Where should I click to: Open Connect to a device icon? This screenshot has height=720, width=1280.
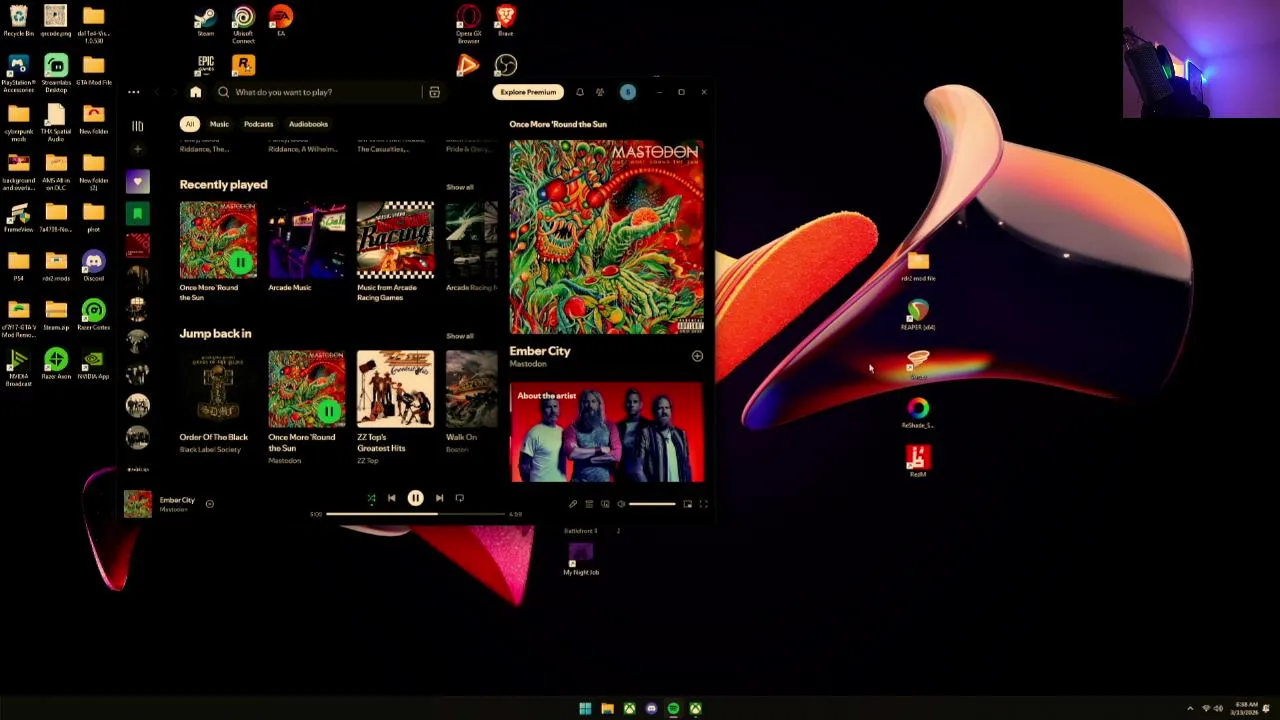click(x=605, y=504)
